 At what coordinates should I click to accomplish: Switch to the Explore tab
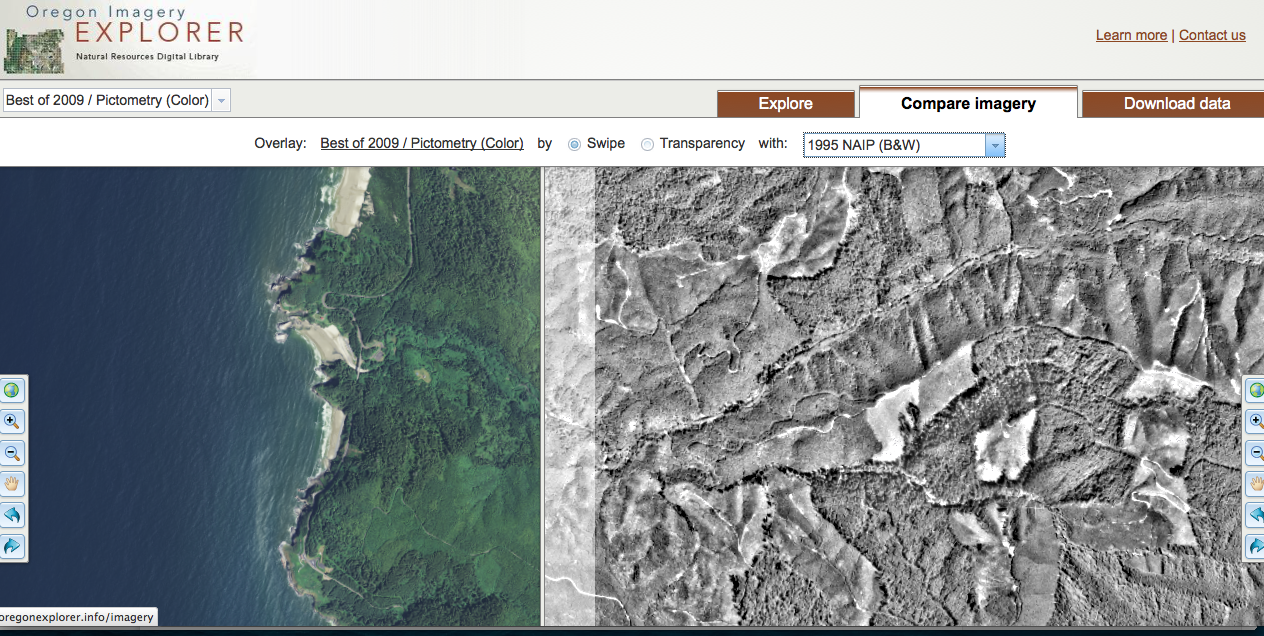click(785, 104)
